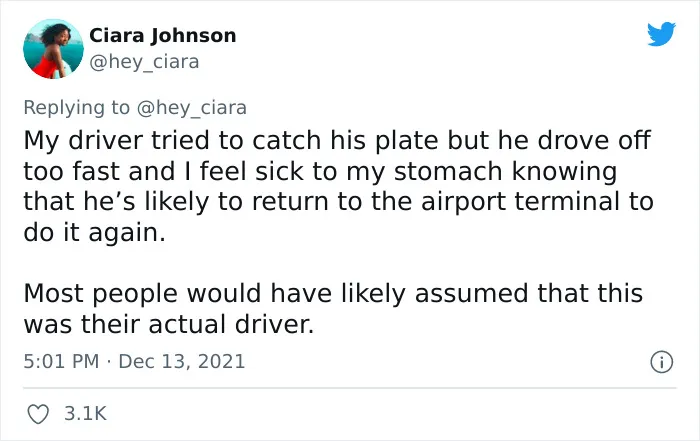Click the line 'was their actual driver.'

click(x=169, y=325)
